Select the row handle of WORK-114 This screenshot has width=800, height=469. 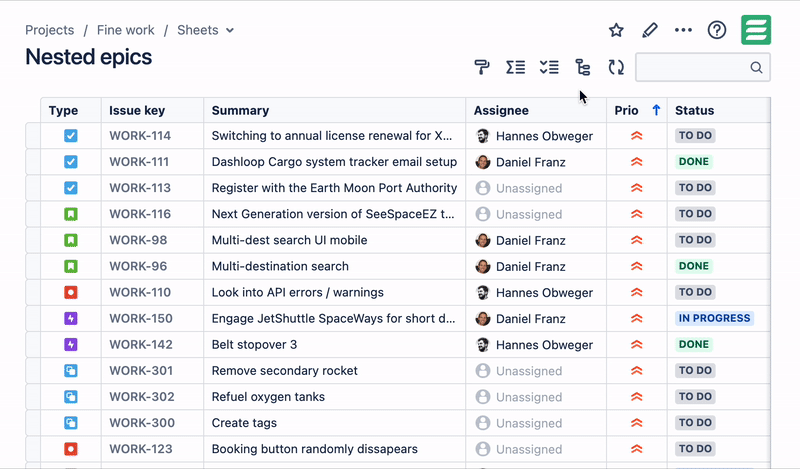[x=33, y=136]
